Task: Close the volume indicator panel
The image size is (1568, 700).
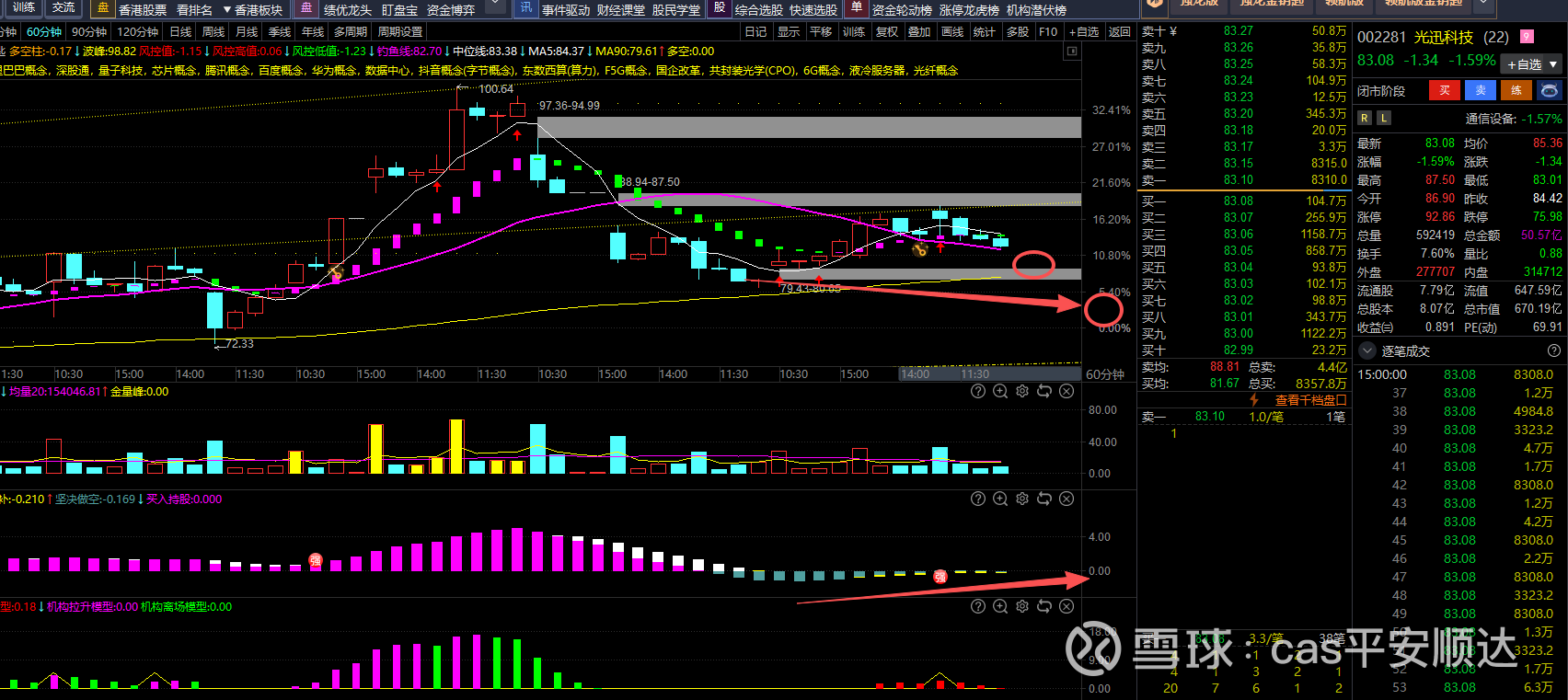Action: pyautogui.click(x=1066, y=391)
